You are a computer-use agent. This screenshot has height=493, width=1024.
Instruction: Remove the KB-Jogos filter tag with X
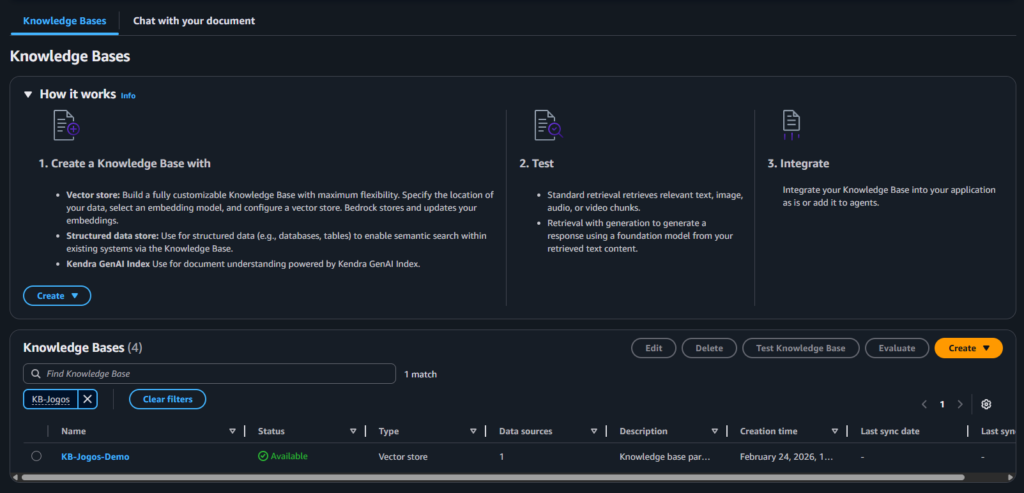[x=88, y=399]
